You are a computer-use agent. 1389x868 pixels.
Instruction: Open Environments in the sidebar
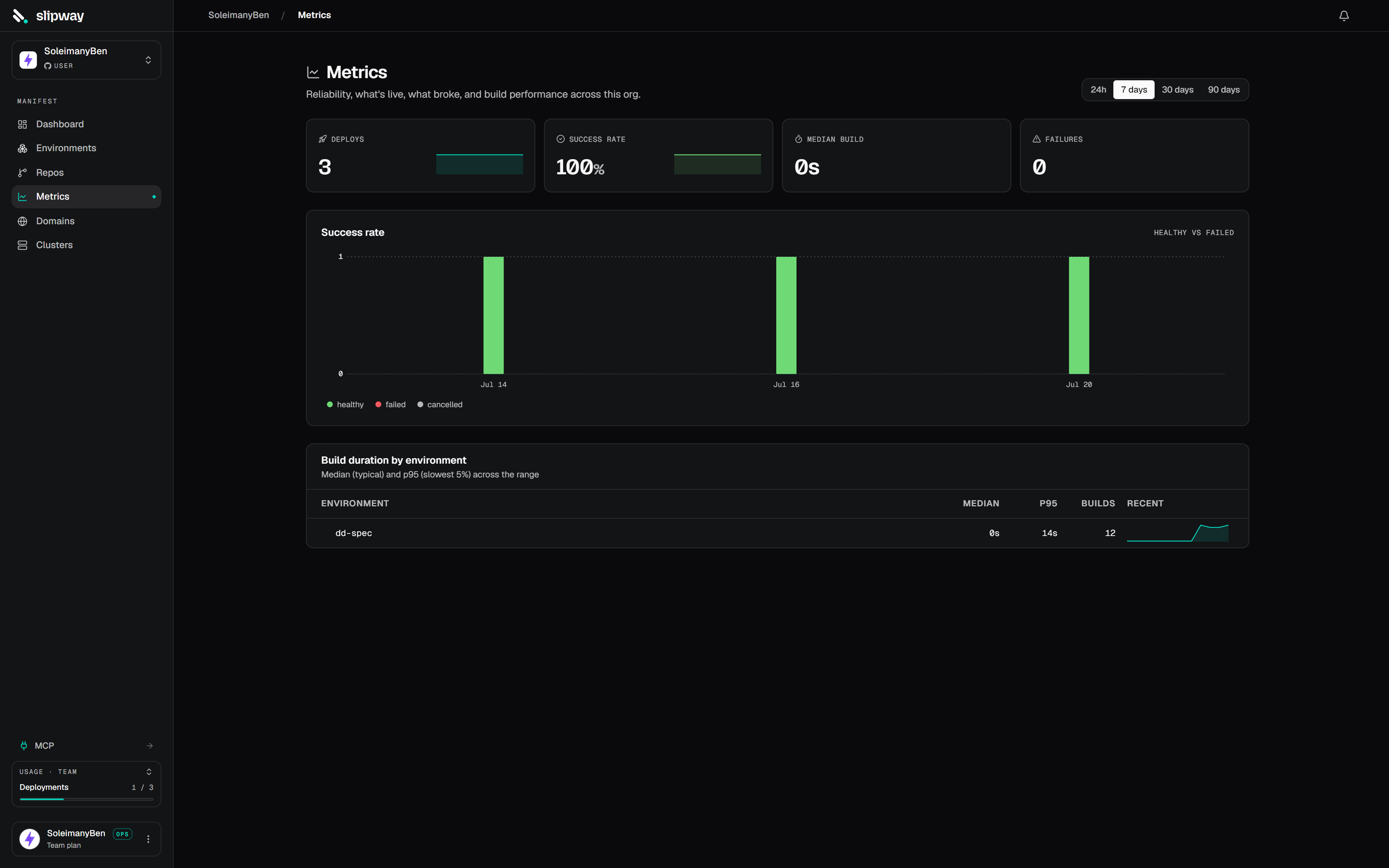coord(86,149)
